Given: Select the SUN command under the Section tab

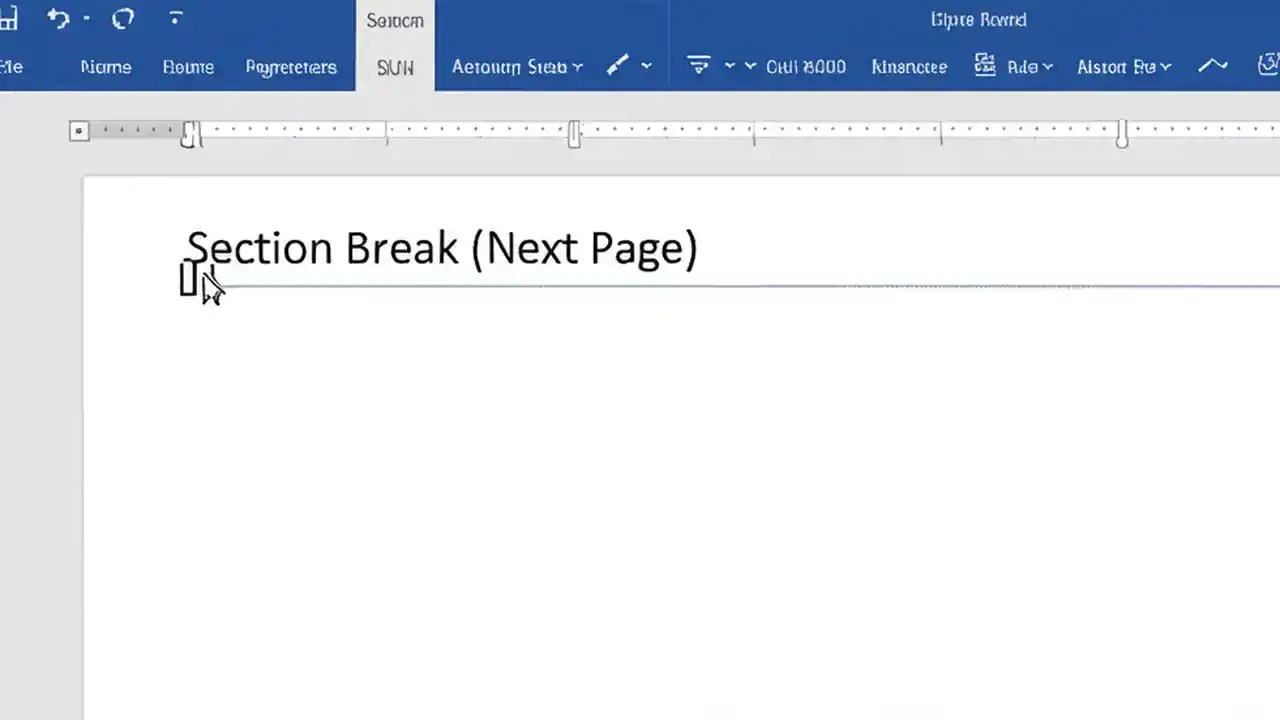Looking at the screenshot, I should tap(395, 67).
